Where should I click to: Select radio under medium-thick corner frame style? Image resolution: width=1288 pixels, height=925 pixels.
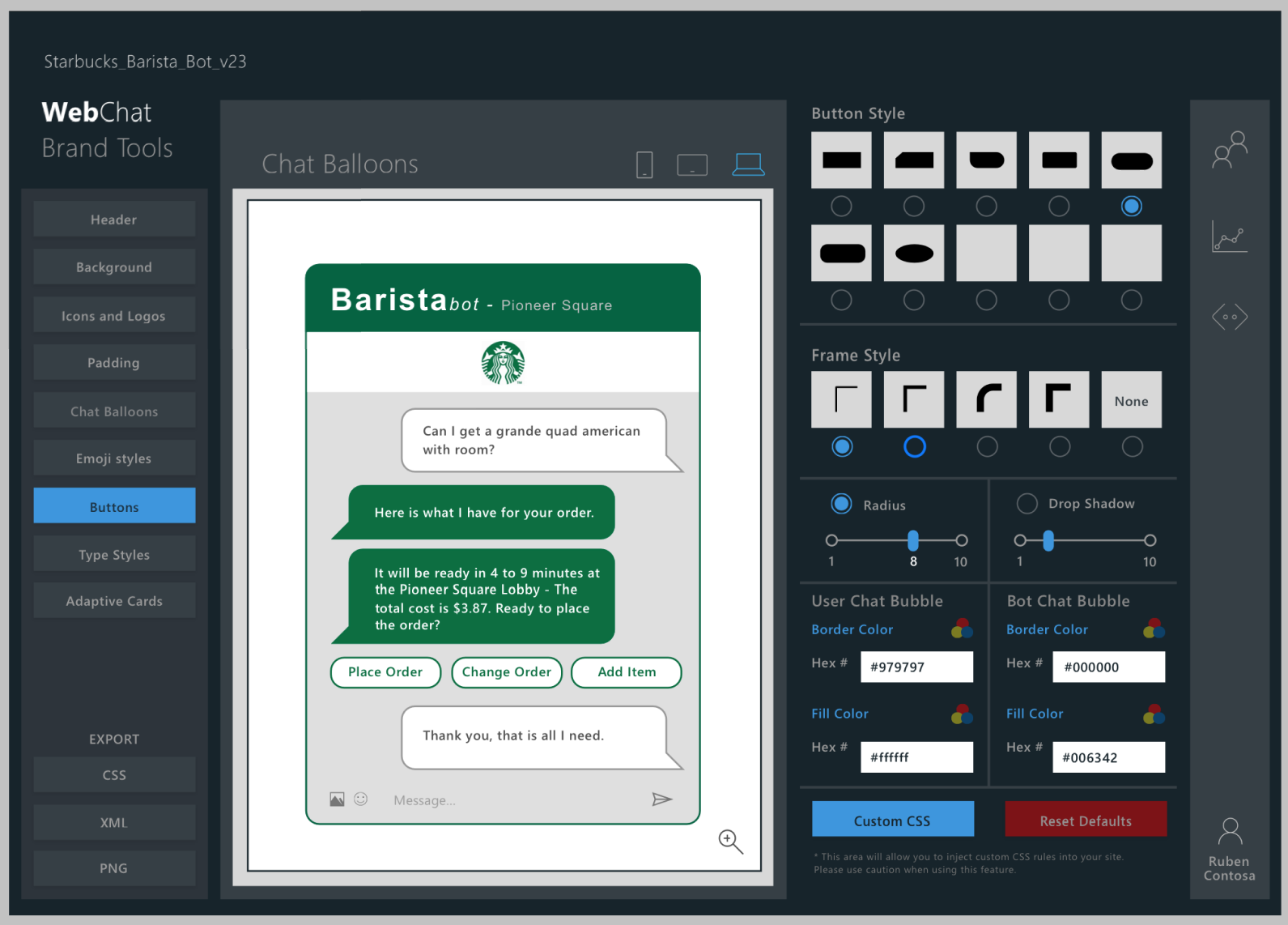pyautogui.click(x=915, y=446)
